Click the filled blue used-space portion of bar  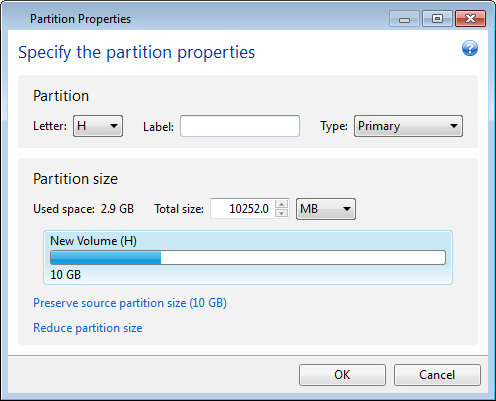coord(106,258)
